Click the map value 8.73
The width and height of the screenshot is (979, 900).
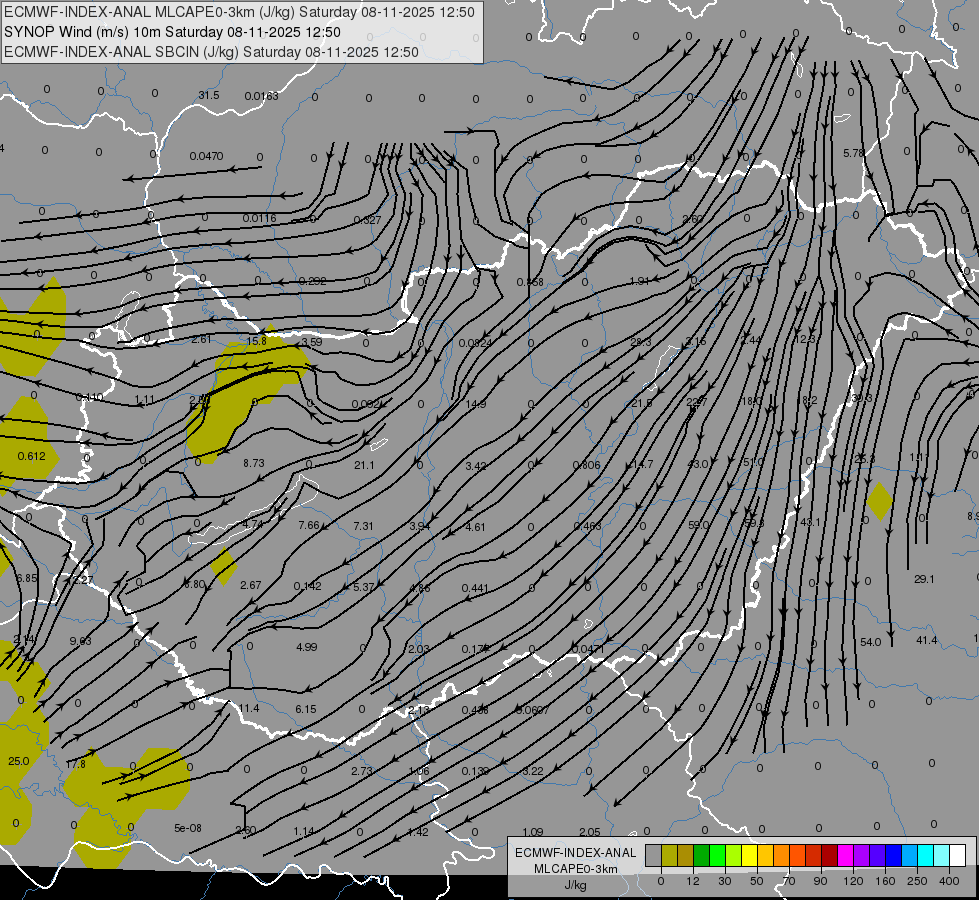(253, 463)
